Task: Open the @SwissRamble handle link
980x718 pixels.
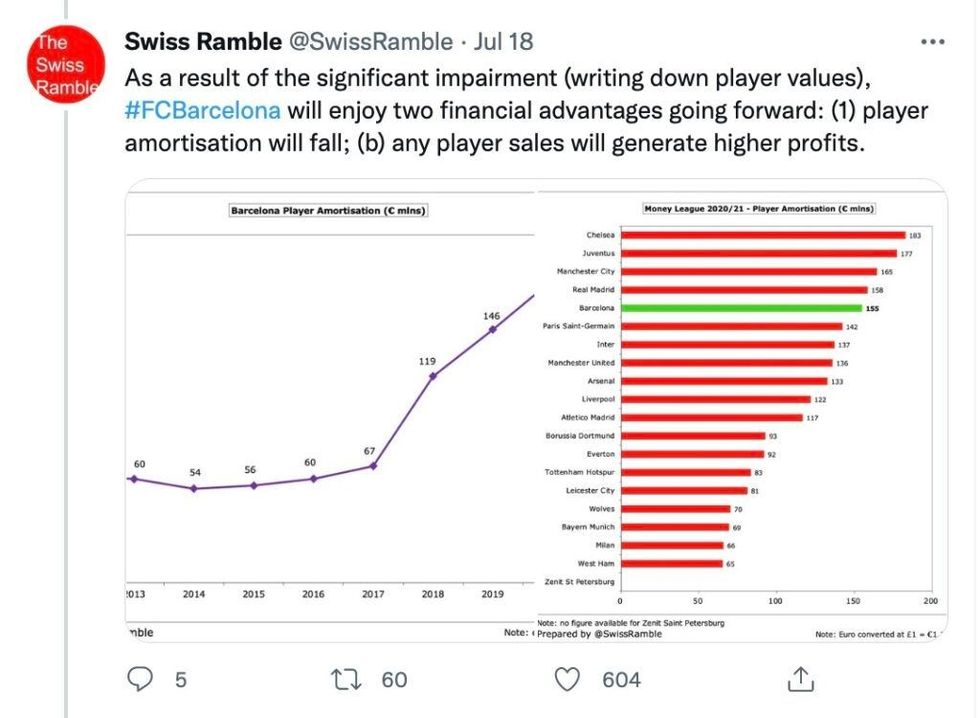Action: point(370,42)
